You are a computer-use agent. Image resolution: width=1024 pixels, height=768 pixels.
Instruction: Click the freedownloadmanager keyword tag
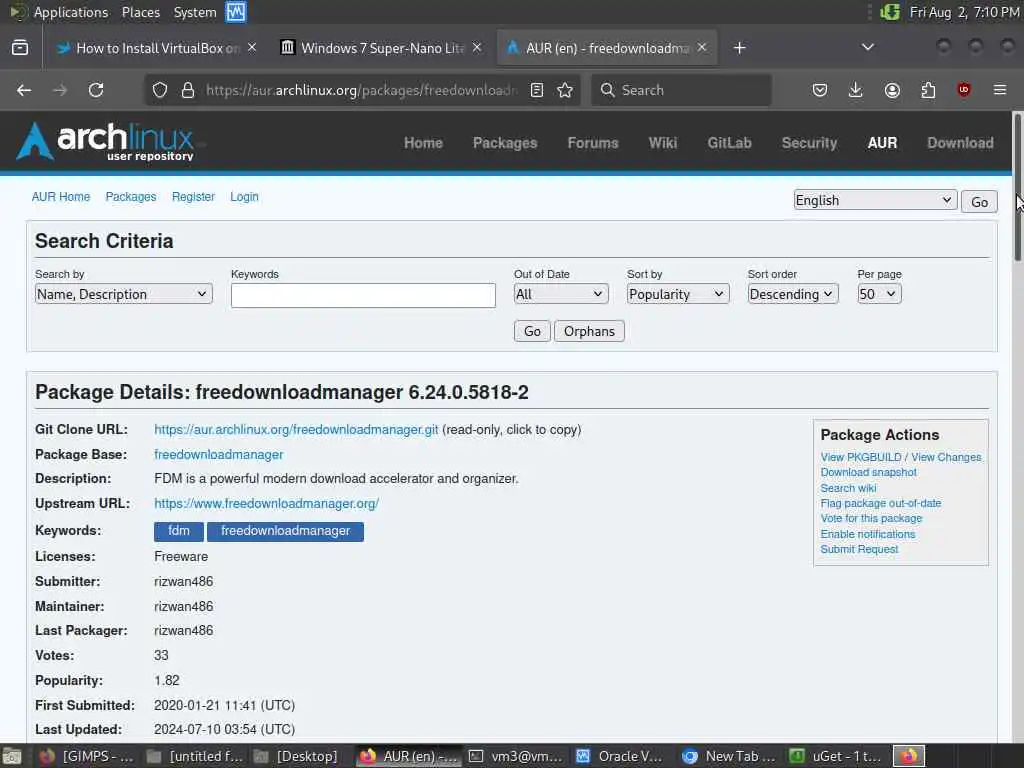(x=285, y=531)
